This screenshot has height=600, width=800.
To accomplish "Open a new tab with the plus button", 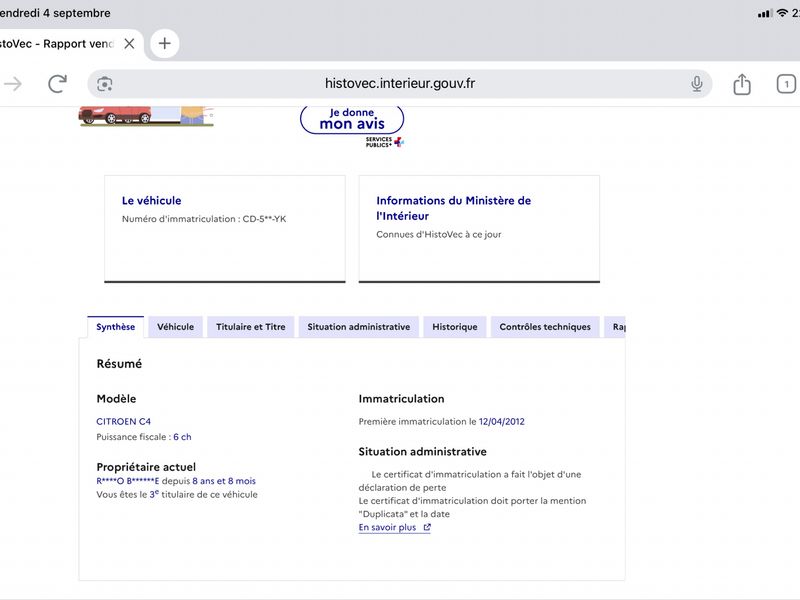I will 164,43.
